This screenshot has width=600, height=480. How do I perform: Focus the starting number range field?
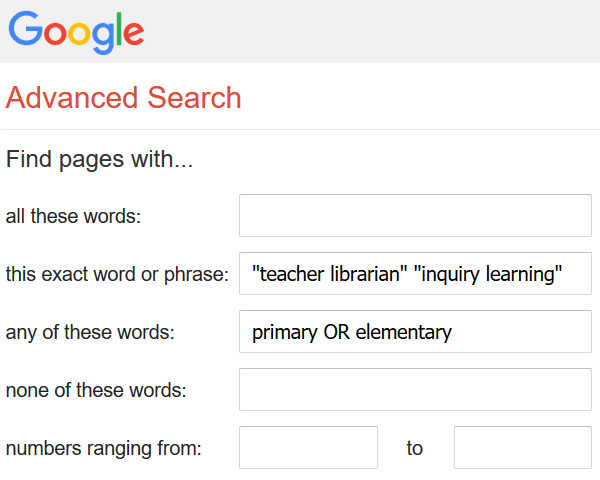pyautogui.click(x=308, y=447)
